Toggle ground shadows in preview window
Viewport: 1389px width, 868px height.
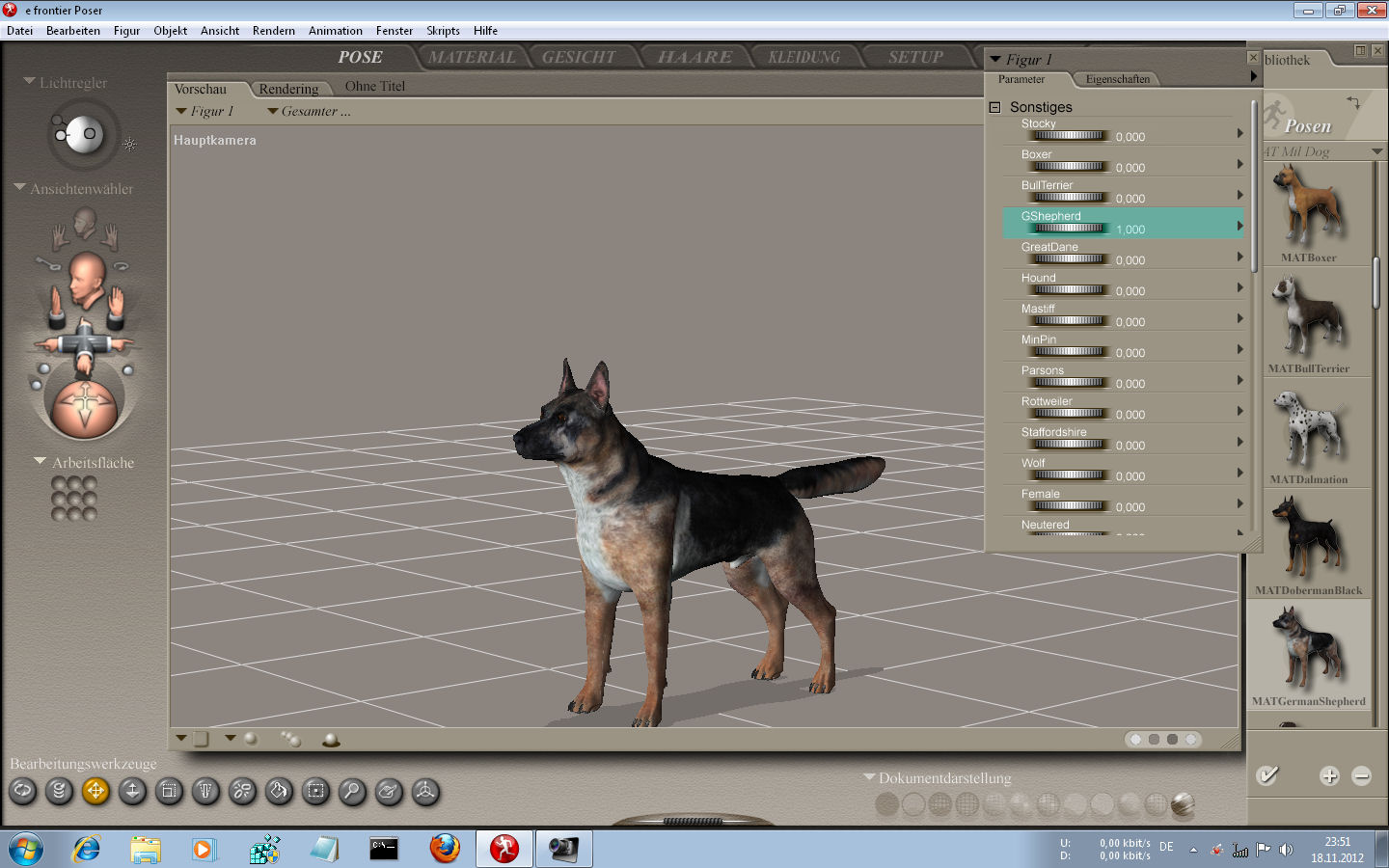(x=331, y=740)
